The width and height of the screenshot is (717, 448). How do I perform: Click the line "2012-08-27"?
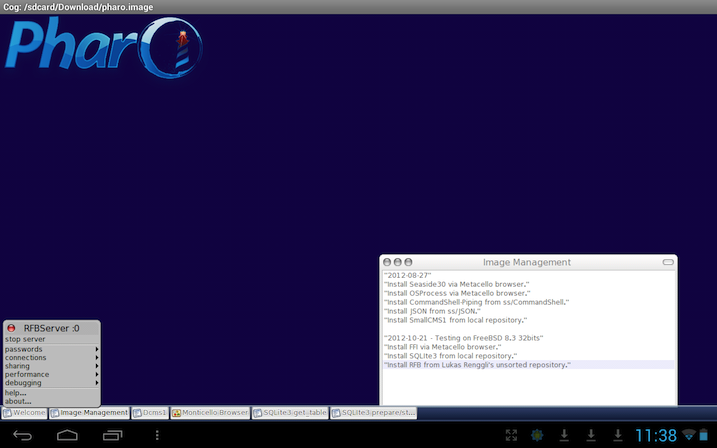pos(407,275)
